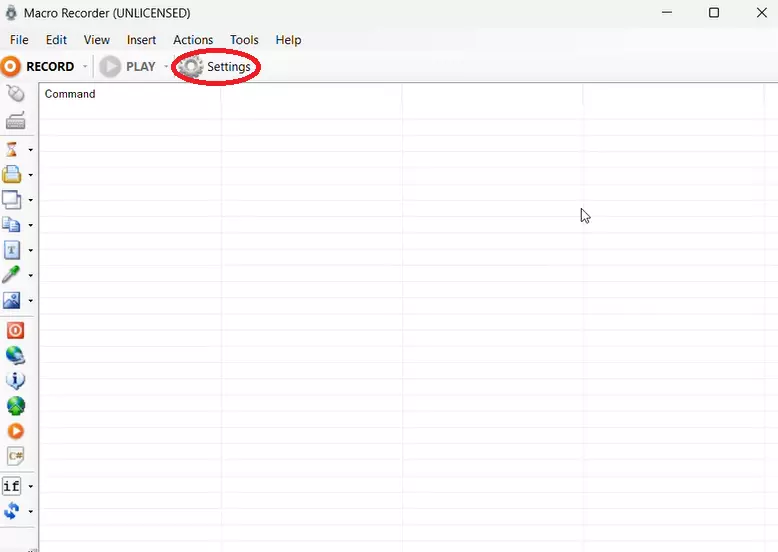Expand the hourglass wait dropdown arrow
Image resolution: width=778 pixels, height=552 pixels.
click(30, 150)
